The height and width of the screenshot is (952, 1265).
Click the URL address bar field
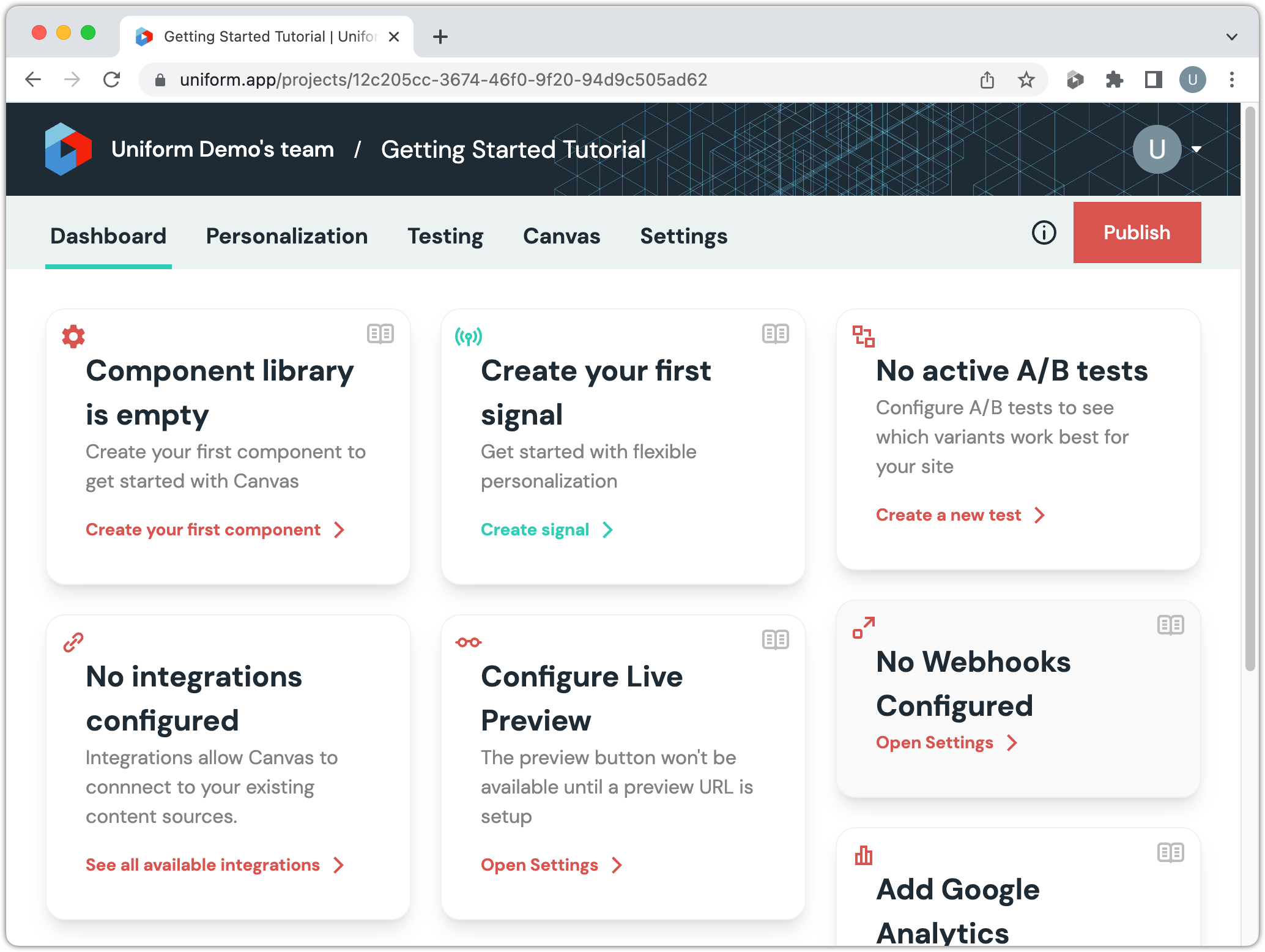tap(443, 80)
